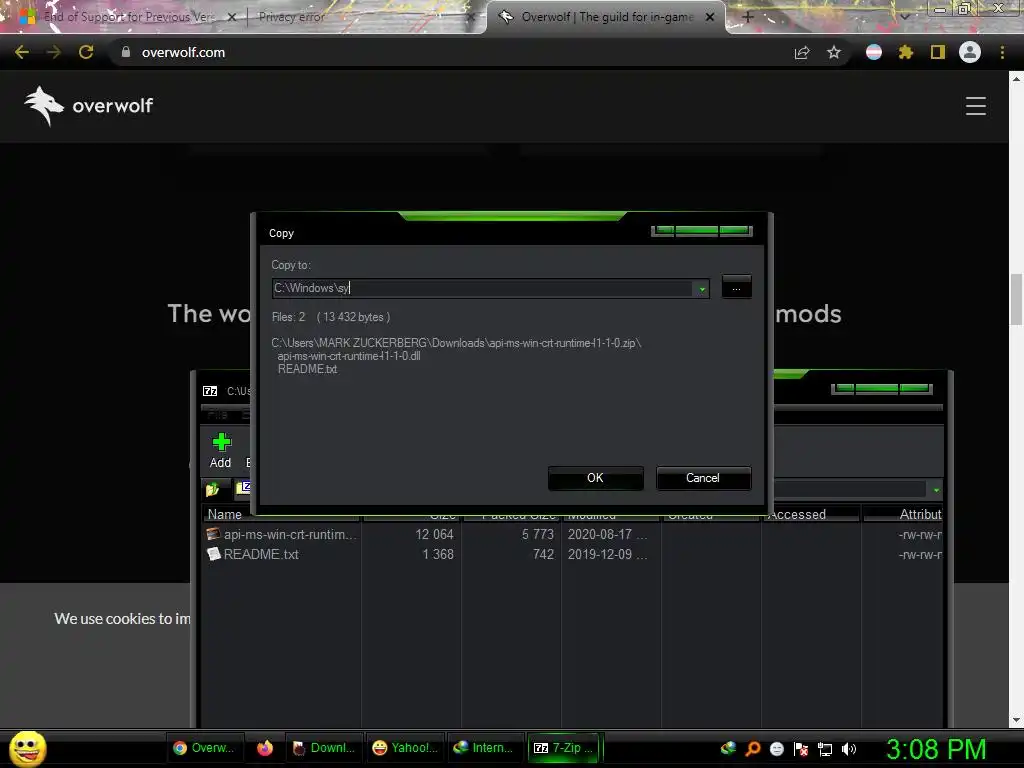Click the round face tray icon

tap(776, 749)
